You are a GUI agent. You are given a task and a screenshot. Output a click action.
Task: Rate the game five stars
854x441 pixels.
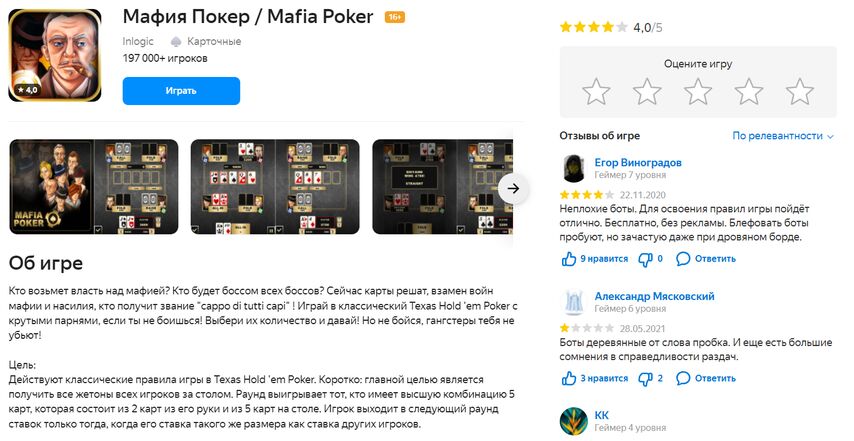coord(800,91)
